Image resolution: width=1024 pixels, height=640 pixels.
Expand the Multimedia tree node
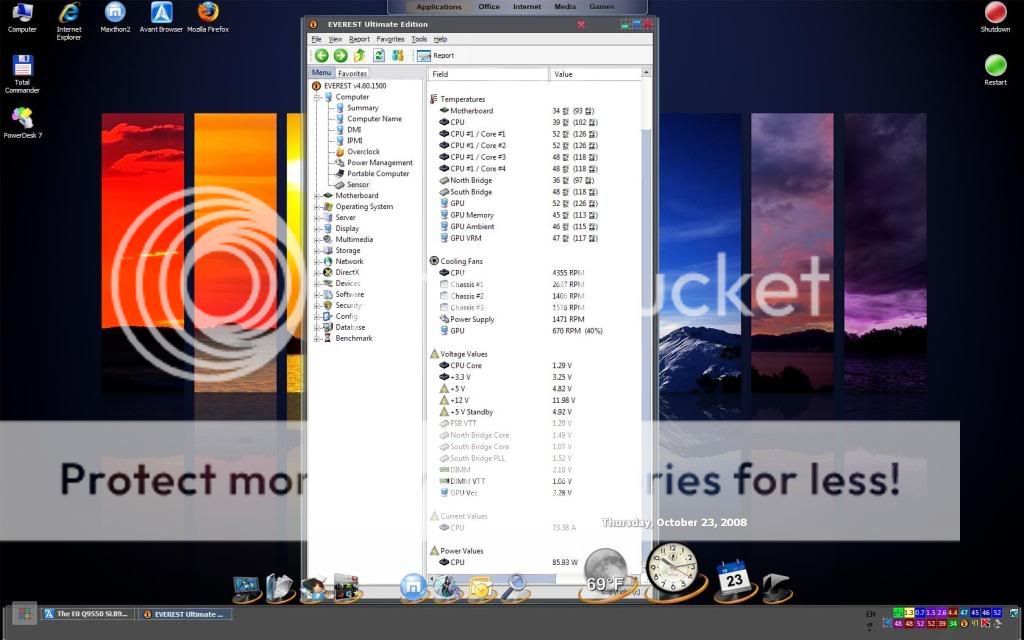317,239
